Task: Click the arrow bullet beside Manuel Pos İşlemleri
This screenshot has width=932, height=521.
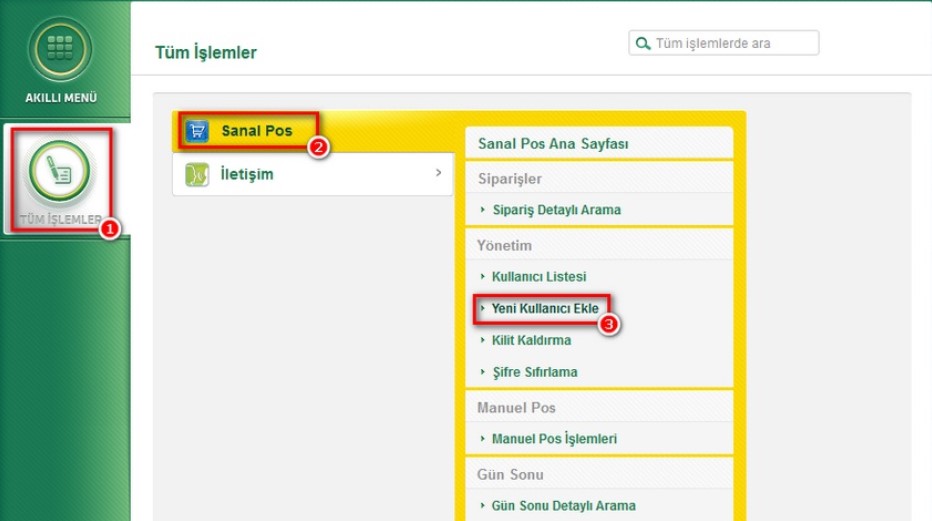Action: (482, 439)
